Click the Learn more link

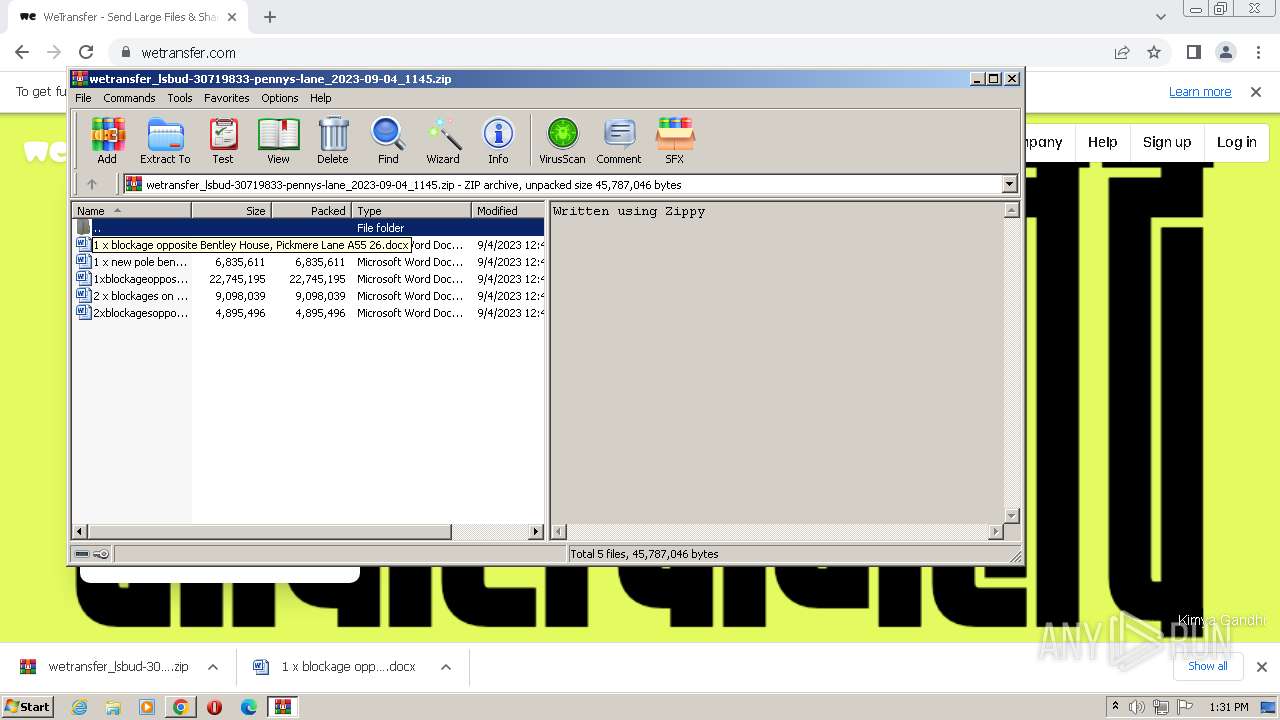1200,92
